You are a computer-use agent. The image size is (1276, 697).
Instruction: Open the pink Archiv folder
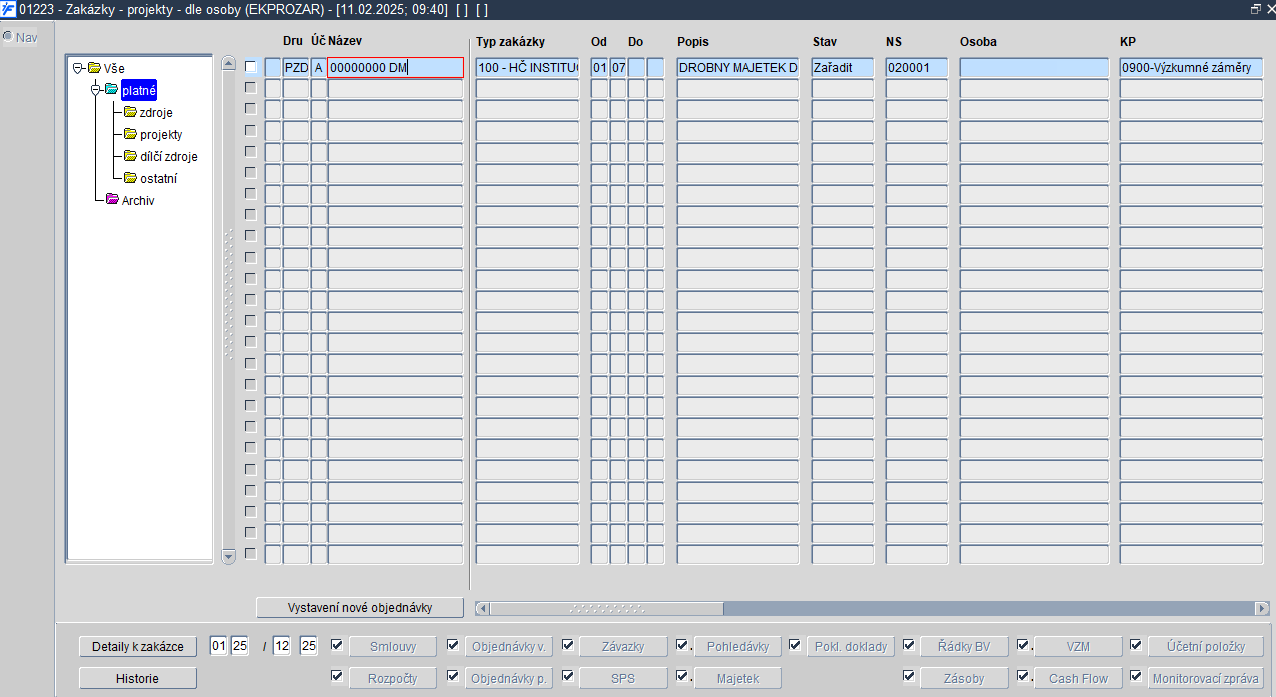coord(112,200)
